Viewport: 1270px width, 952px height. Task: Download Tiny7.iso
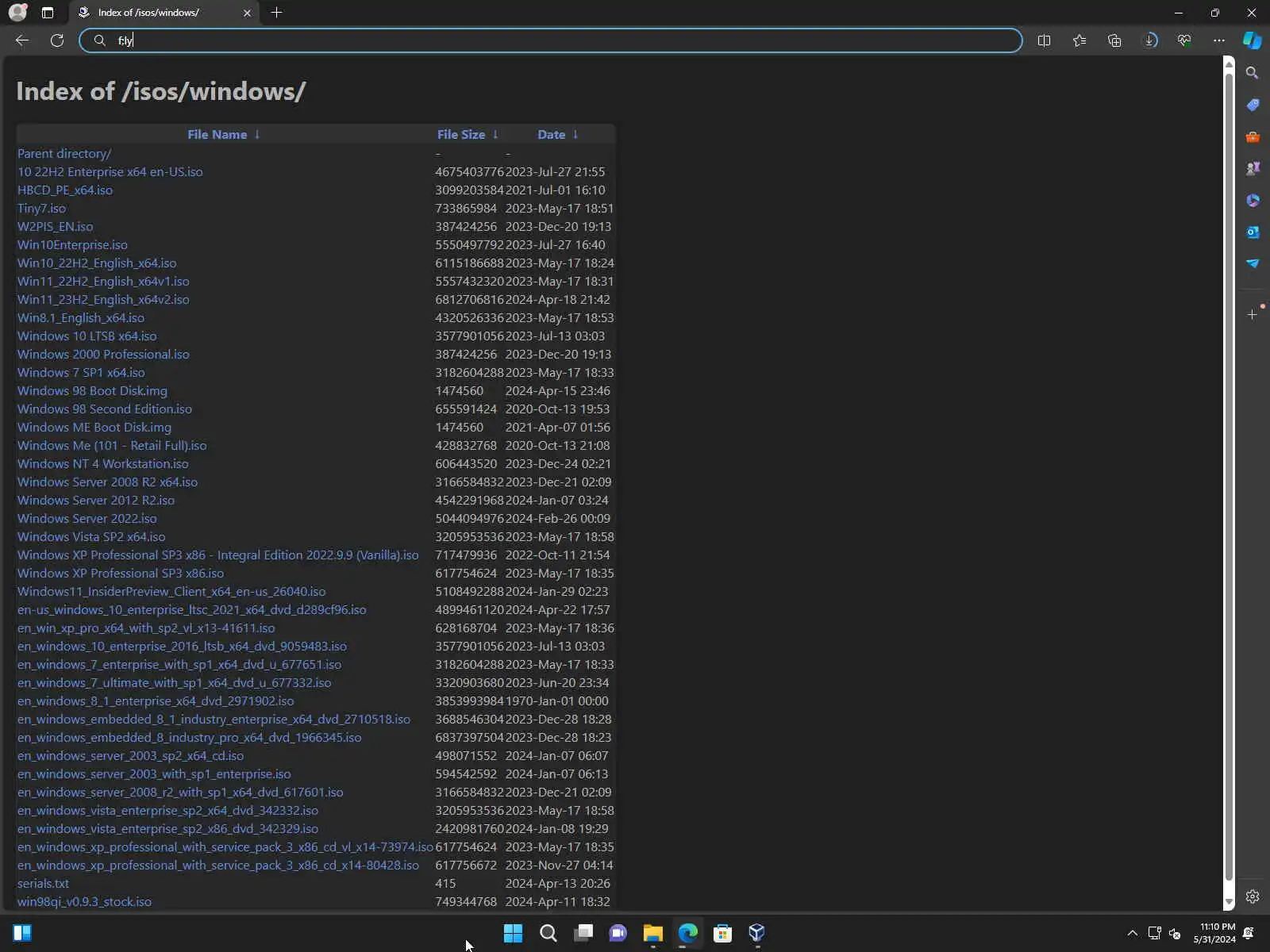point(41,209)
